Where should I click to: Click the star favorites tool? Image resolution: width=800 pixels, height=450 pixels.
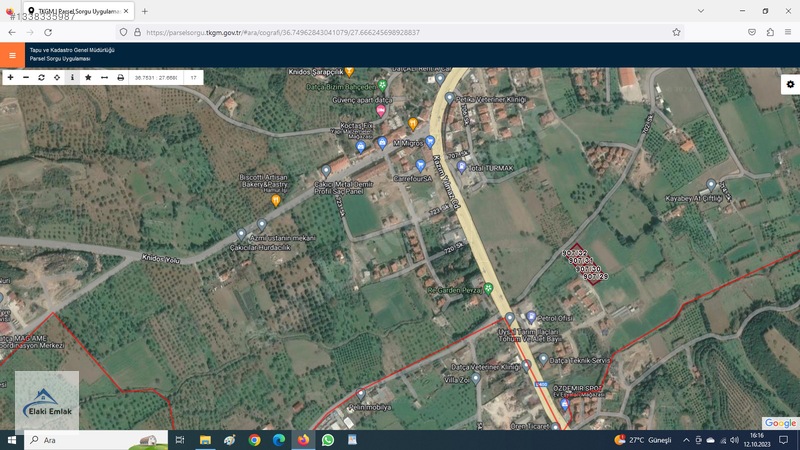pyautogui.click(x=88, y=78)
